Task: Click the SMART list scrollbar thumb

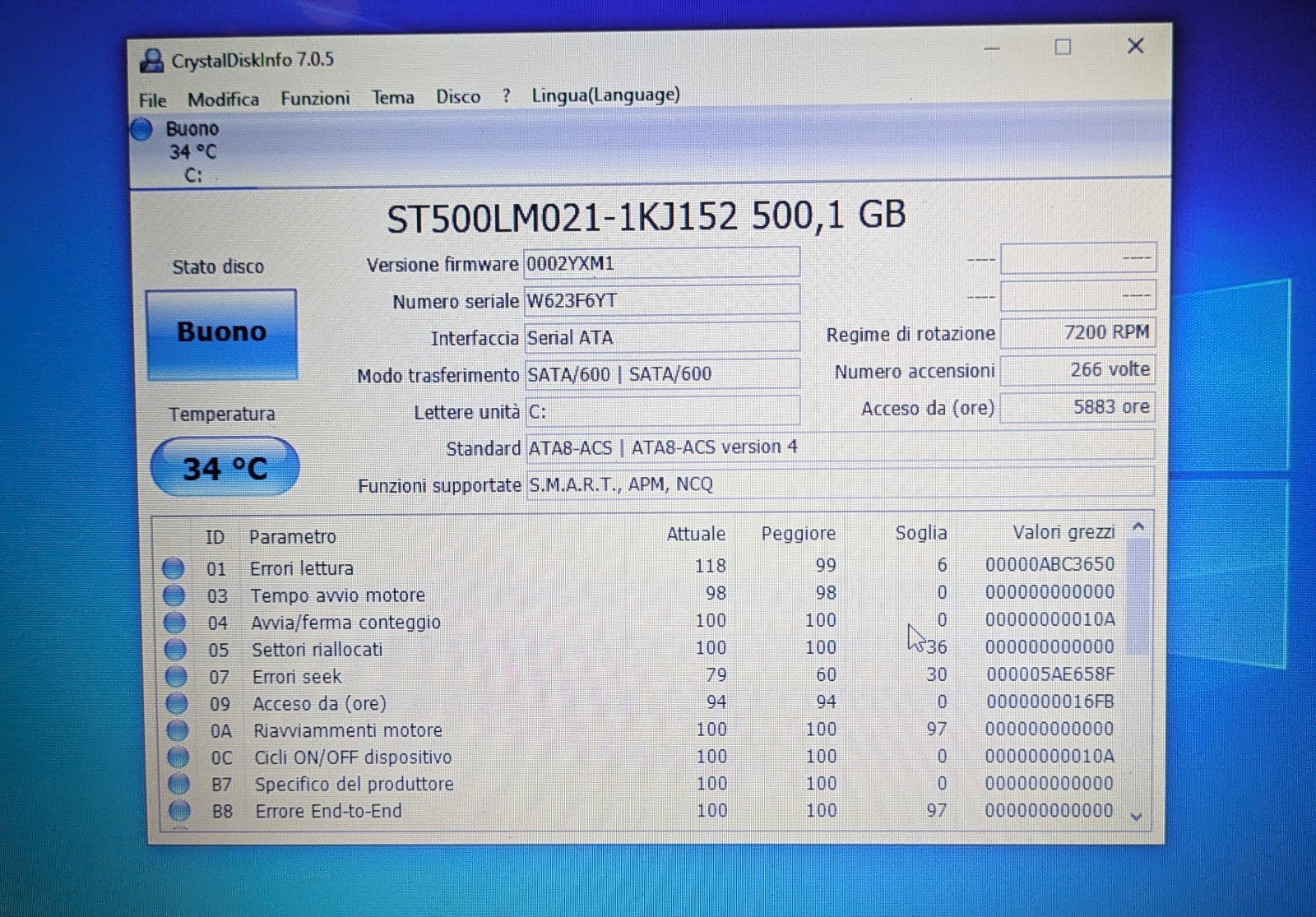Action: click(x=1138, y=596)
